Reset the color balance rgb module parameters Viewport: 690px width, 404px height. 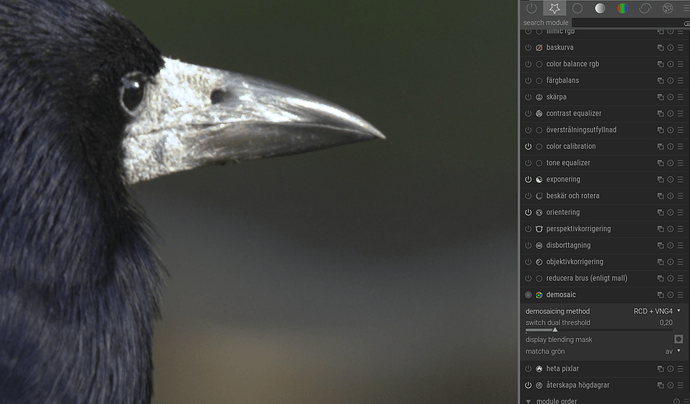(670, 64)
